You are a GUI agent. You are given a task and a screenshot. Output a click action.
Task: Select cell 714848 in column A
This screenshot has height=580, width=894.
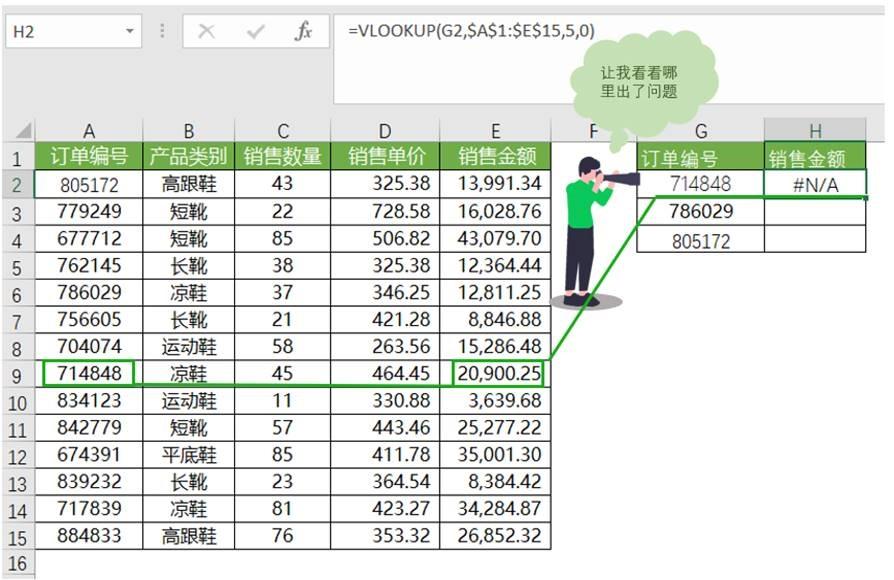tap(89, 374)
